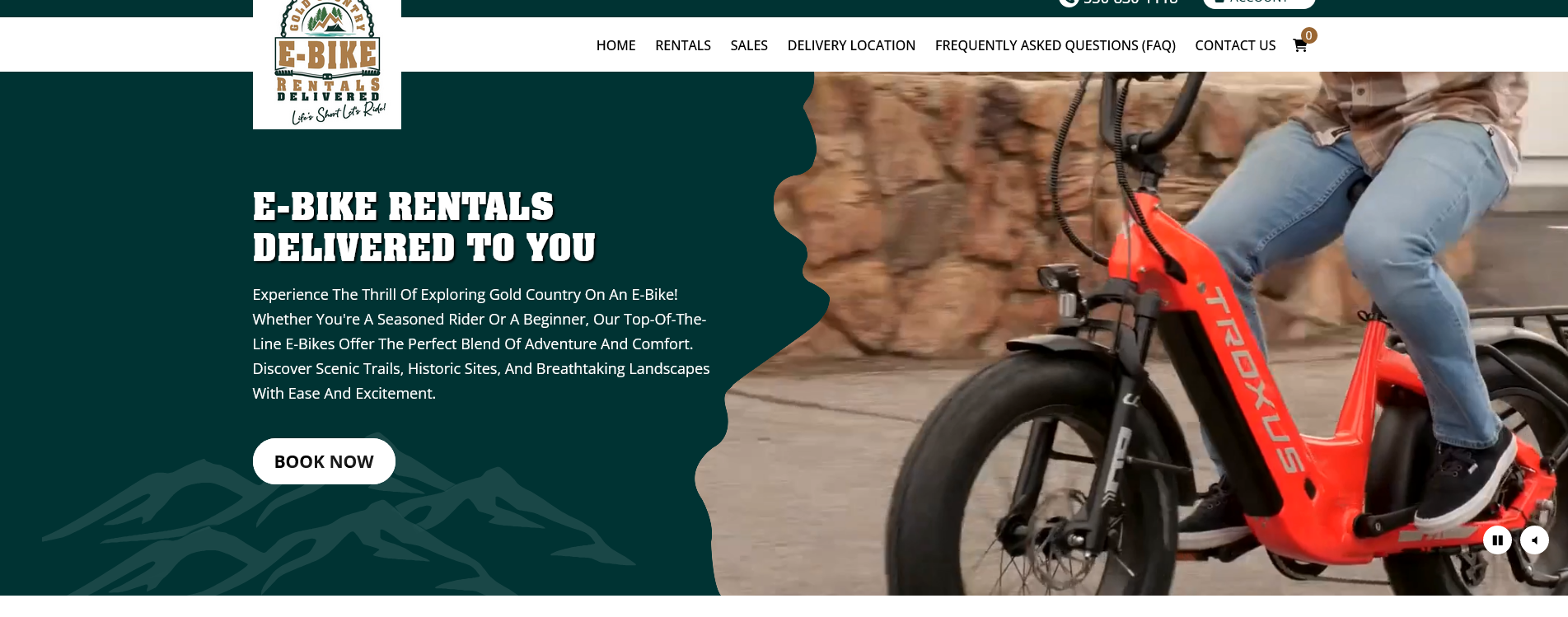
Task: Click the phone icon in the top bar
Action: [1069, 2]
